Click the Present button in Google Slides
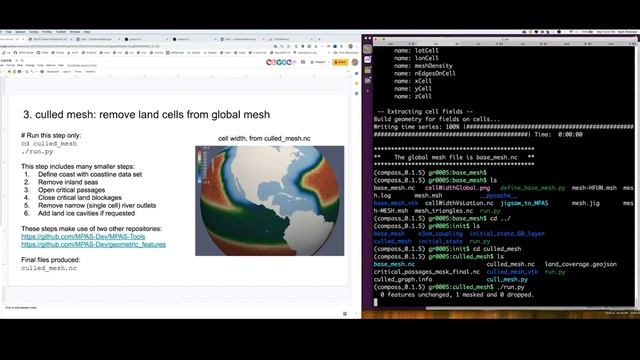Viewport: 640px width, 360px height. pyautogui.click(x=318, y=62)
